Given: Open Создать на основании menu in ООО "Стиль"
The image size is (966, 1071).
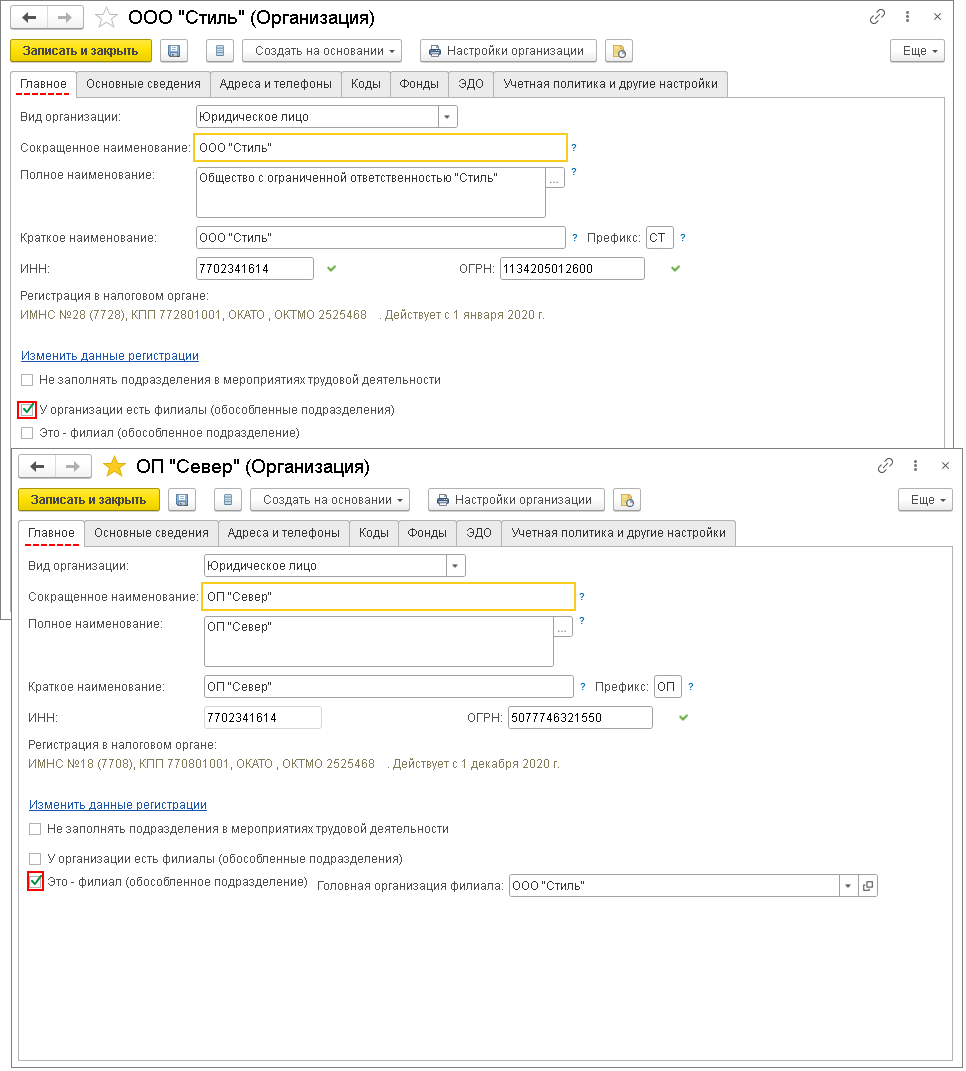Looking at the screenshot, I should pyautogui.click(x=322, y=51).
